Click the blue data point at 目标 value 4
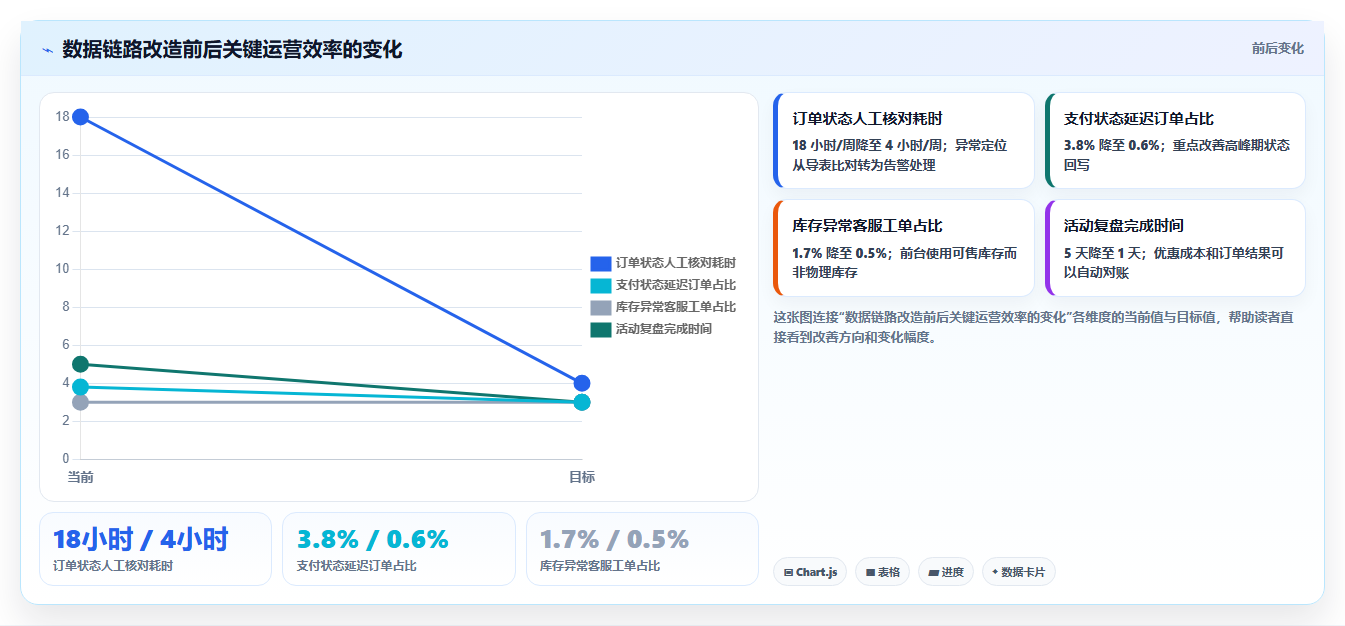 (582, 383)
